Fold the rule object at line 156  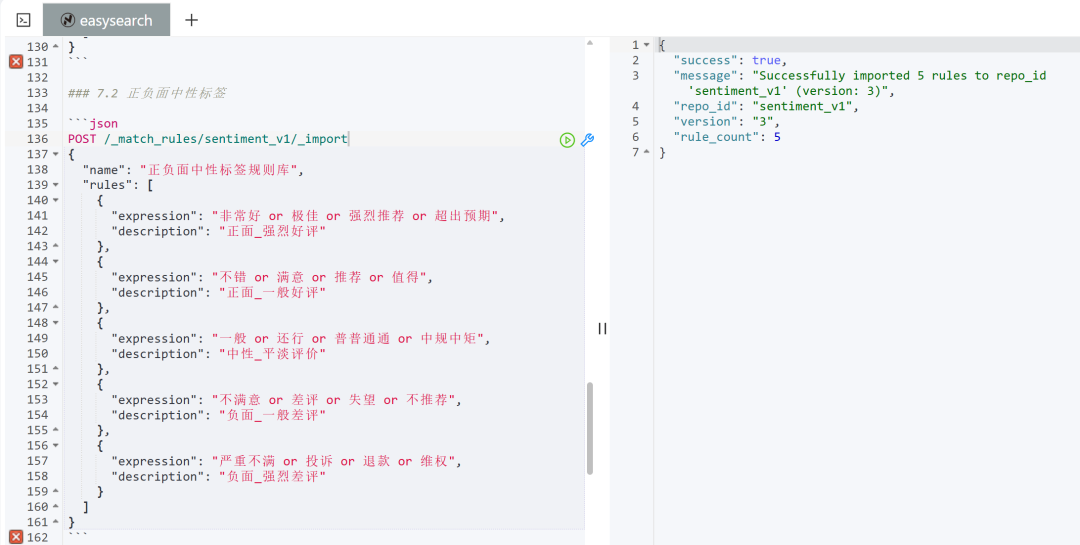click(56, 446)
